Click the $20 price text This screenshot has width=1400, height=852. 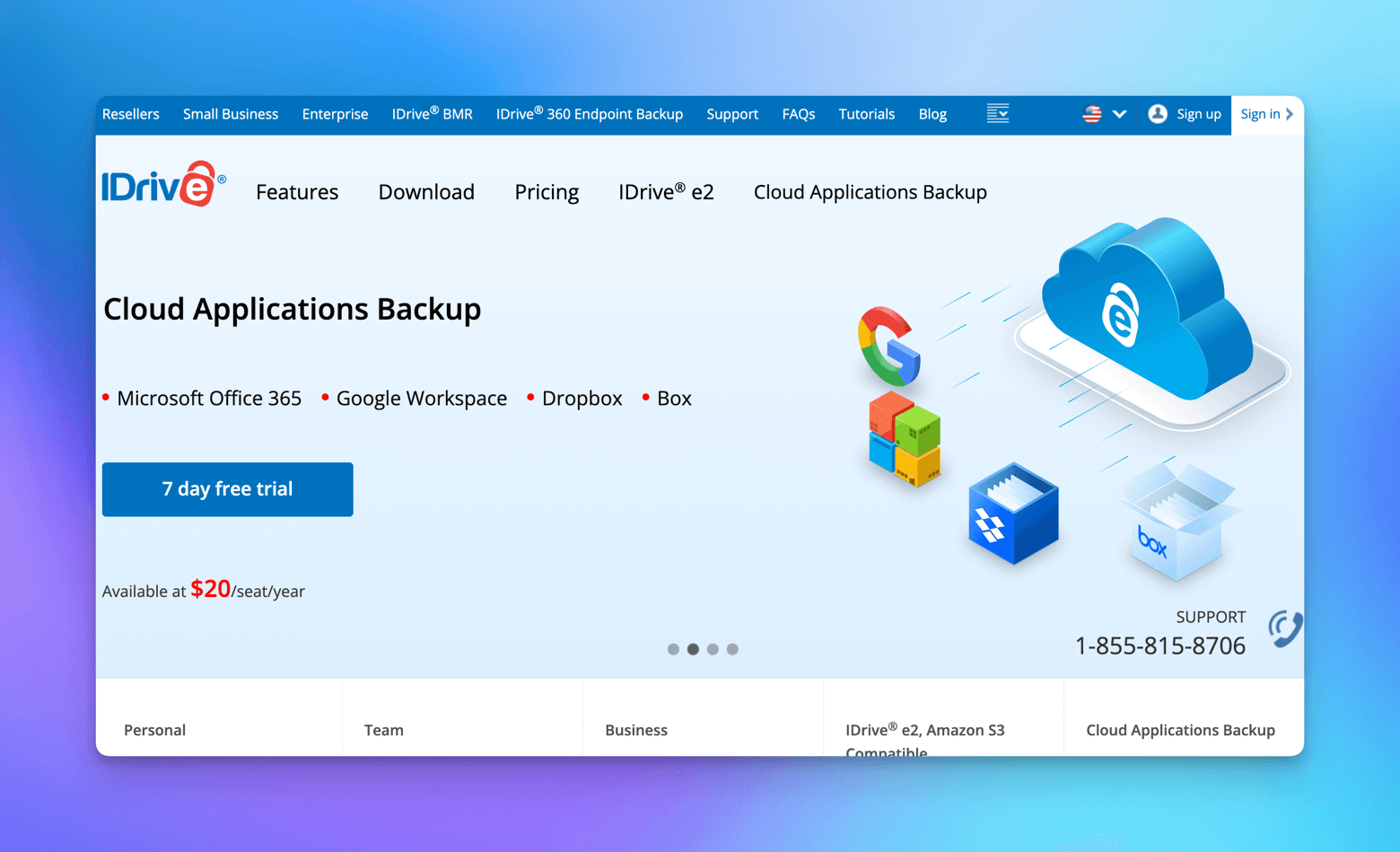[x=211, y=589]
